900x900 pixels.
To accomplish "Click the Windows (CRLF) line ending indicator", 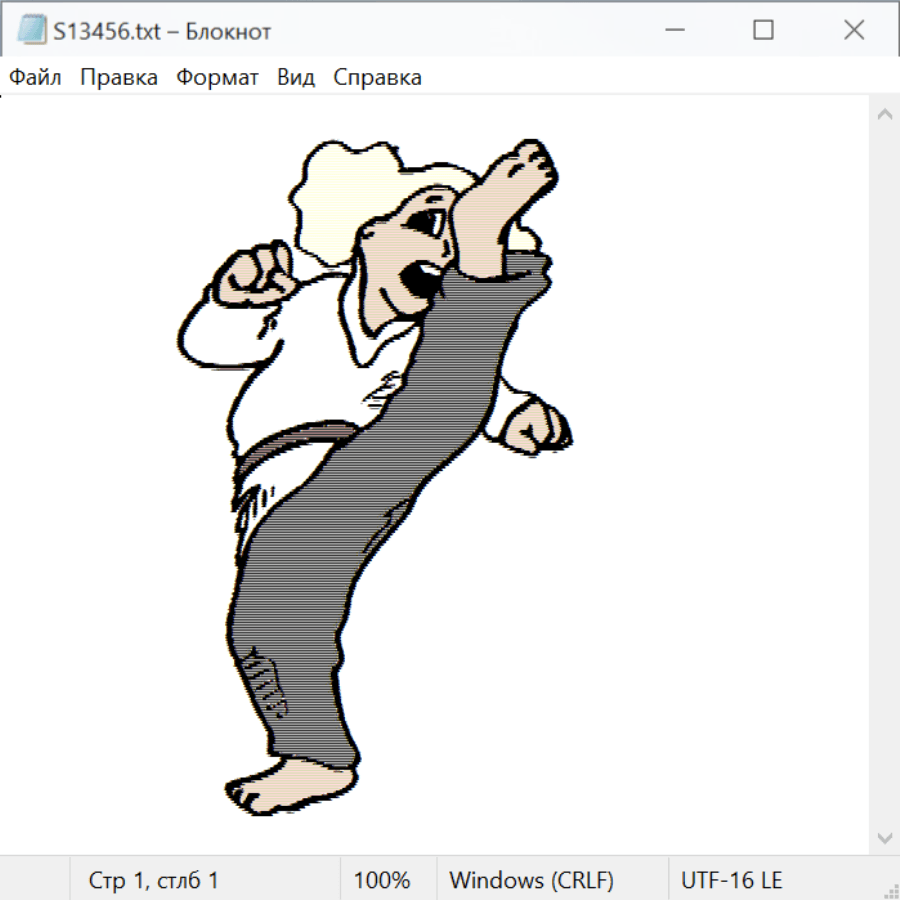I will [x=531, y=881].
